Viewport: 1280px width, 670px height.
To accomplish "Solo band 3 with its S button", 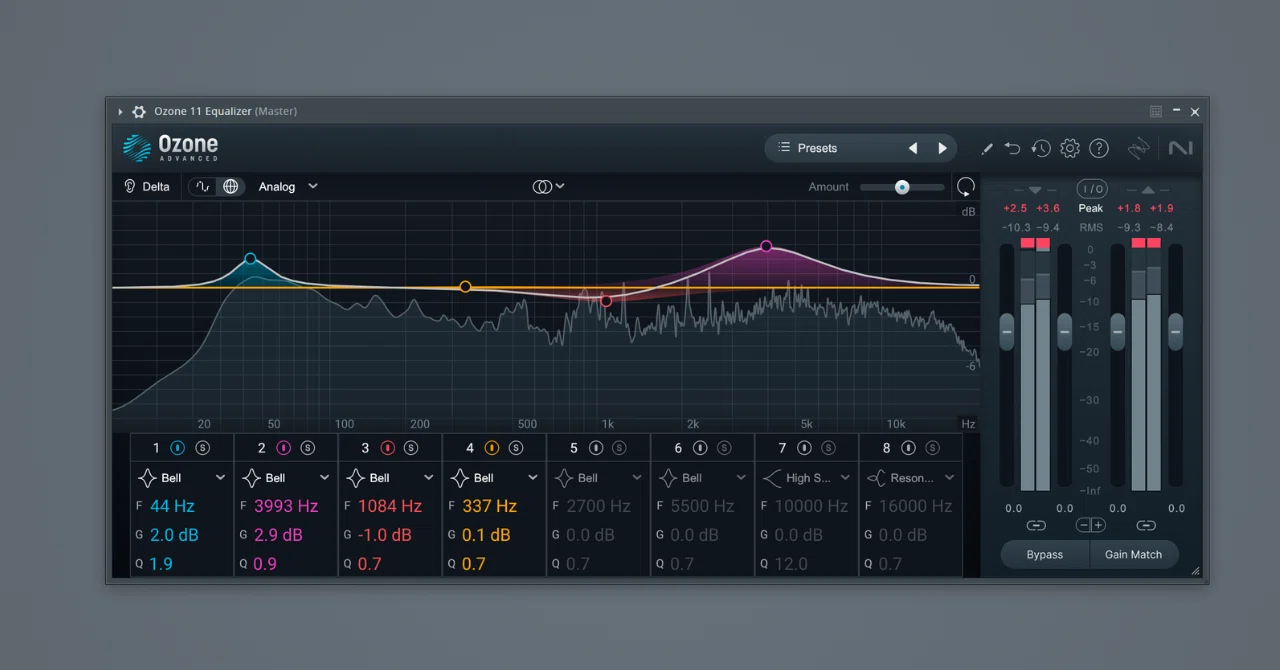I will (411, 448).
